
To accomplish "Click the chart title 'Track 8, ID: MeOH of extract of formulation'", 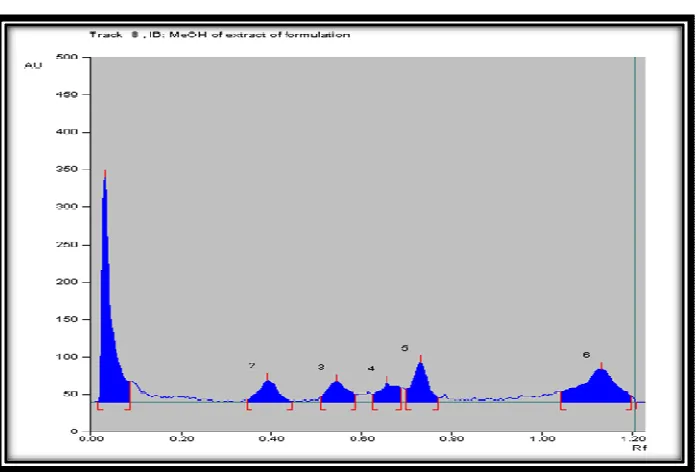I will pyautogui.click(x=219, y=35).
